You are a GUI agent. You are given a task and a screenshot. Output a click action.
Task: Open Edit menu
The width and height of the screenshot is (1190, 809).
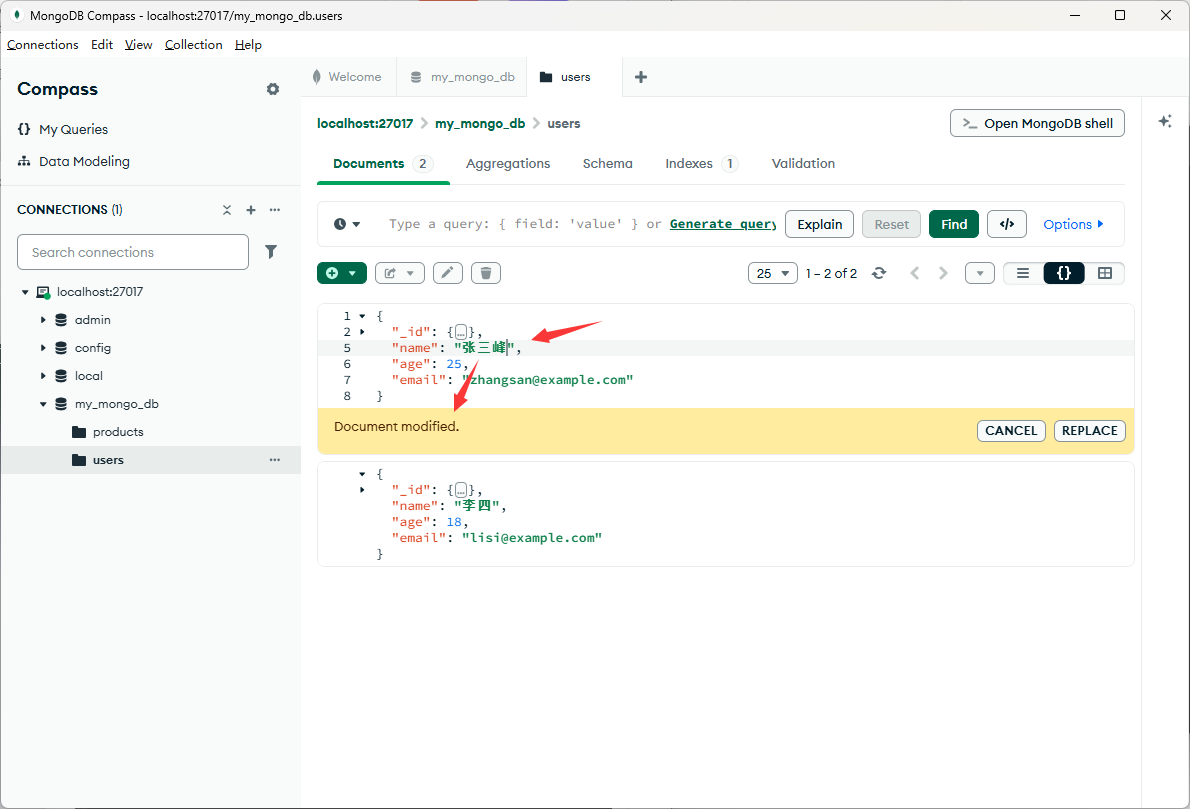click(x=102, y=45)
